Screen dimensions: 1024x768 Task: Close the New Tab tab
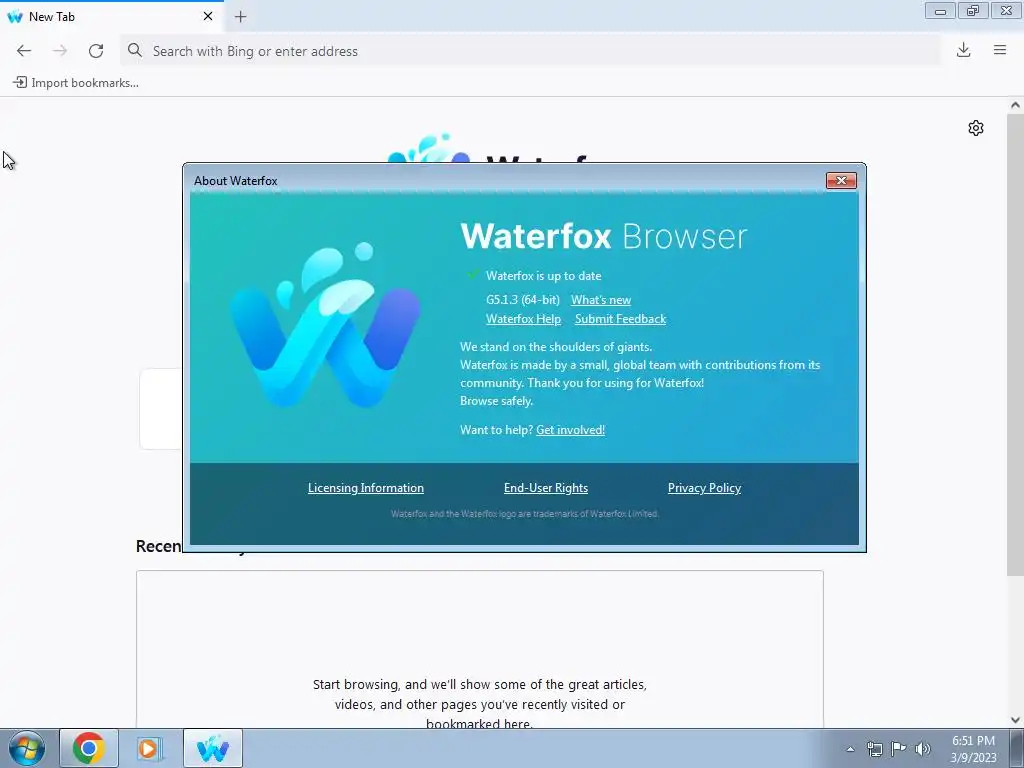point(208,16)
